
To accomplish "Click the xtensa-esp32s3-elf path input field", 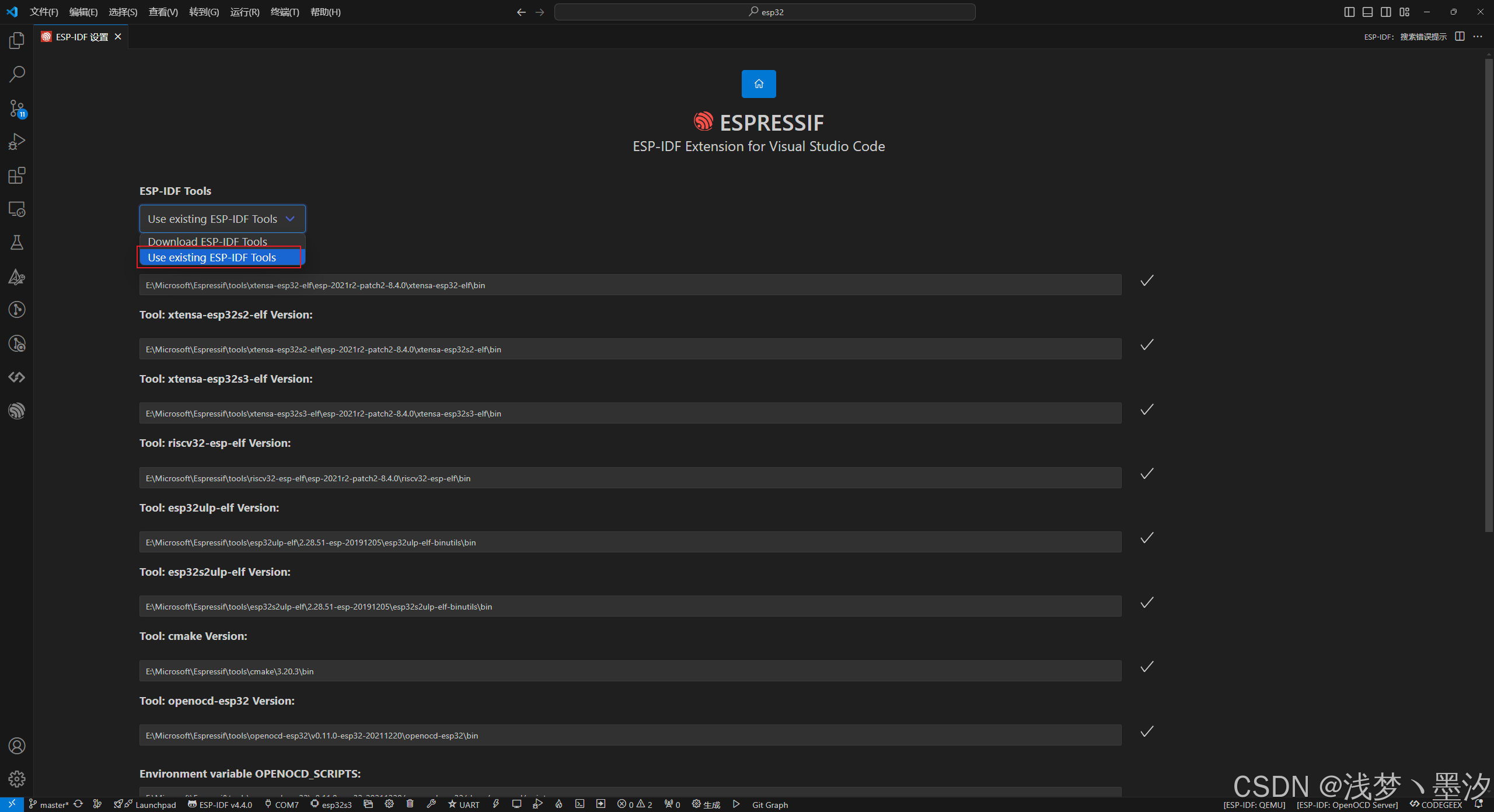I will (x=630, y=412).
